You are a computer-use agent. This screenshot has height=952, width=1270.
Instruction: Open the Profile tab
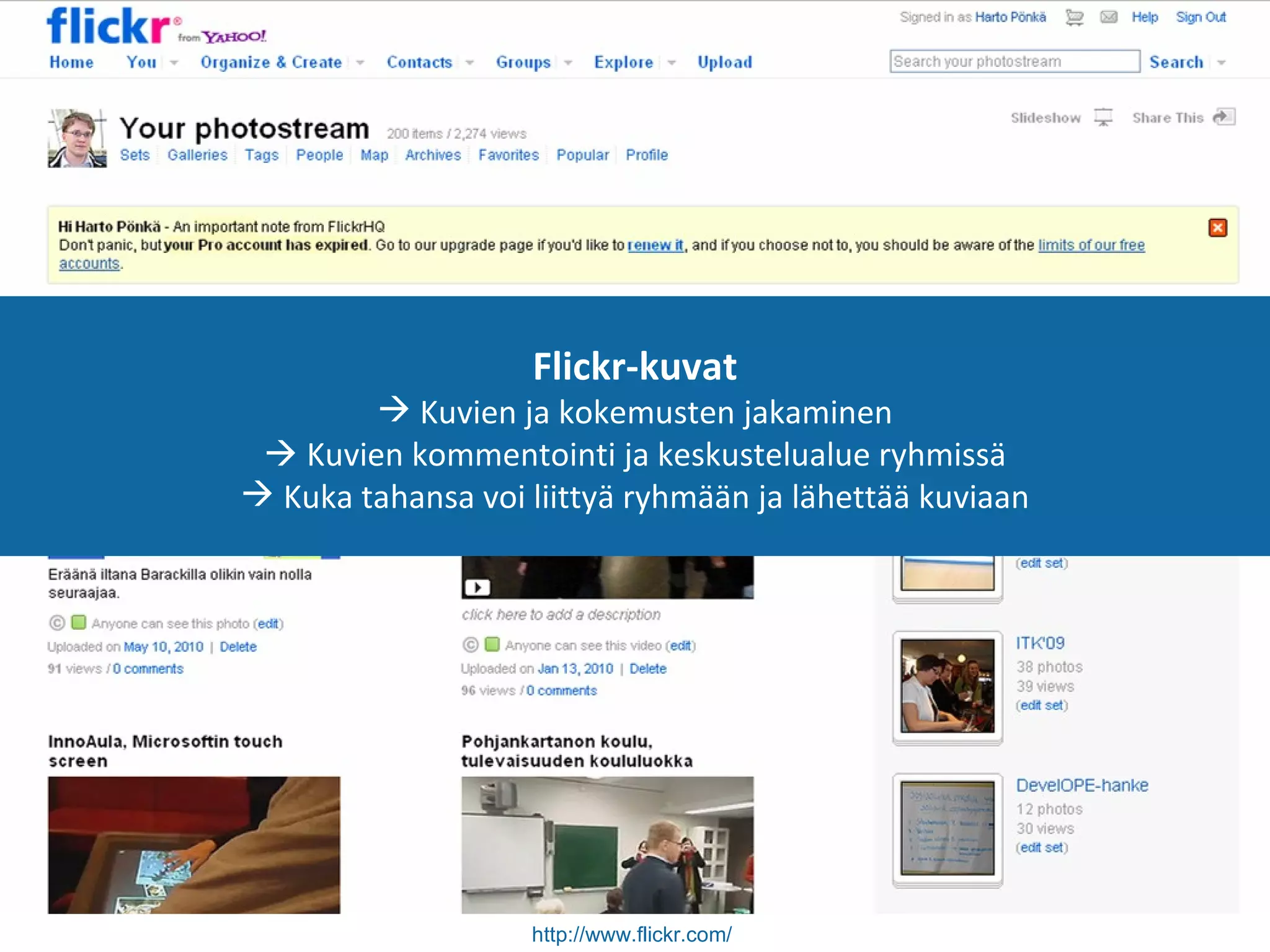[x=646, y=155]
